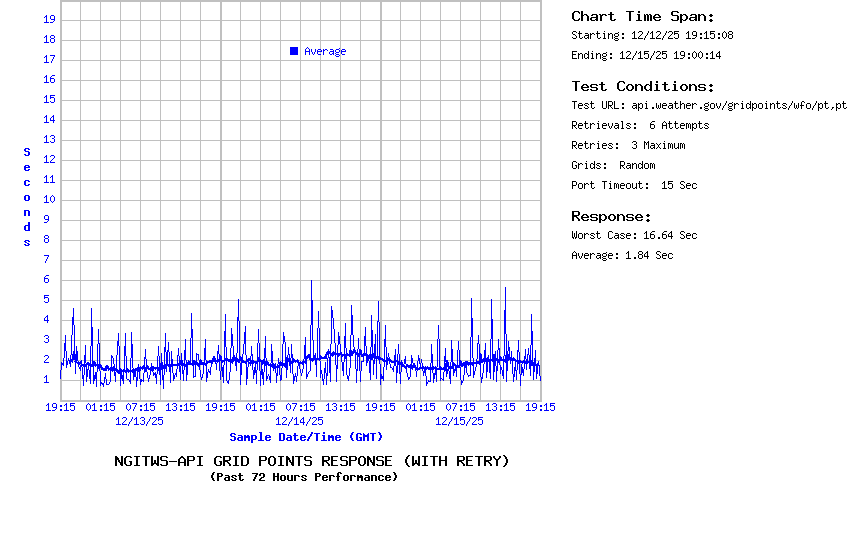This screenshot has height=550, width=860.
Task: Click the vertical Seconds axis label
Action: (27, 197)
